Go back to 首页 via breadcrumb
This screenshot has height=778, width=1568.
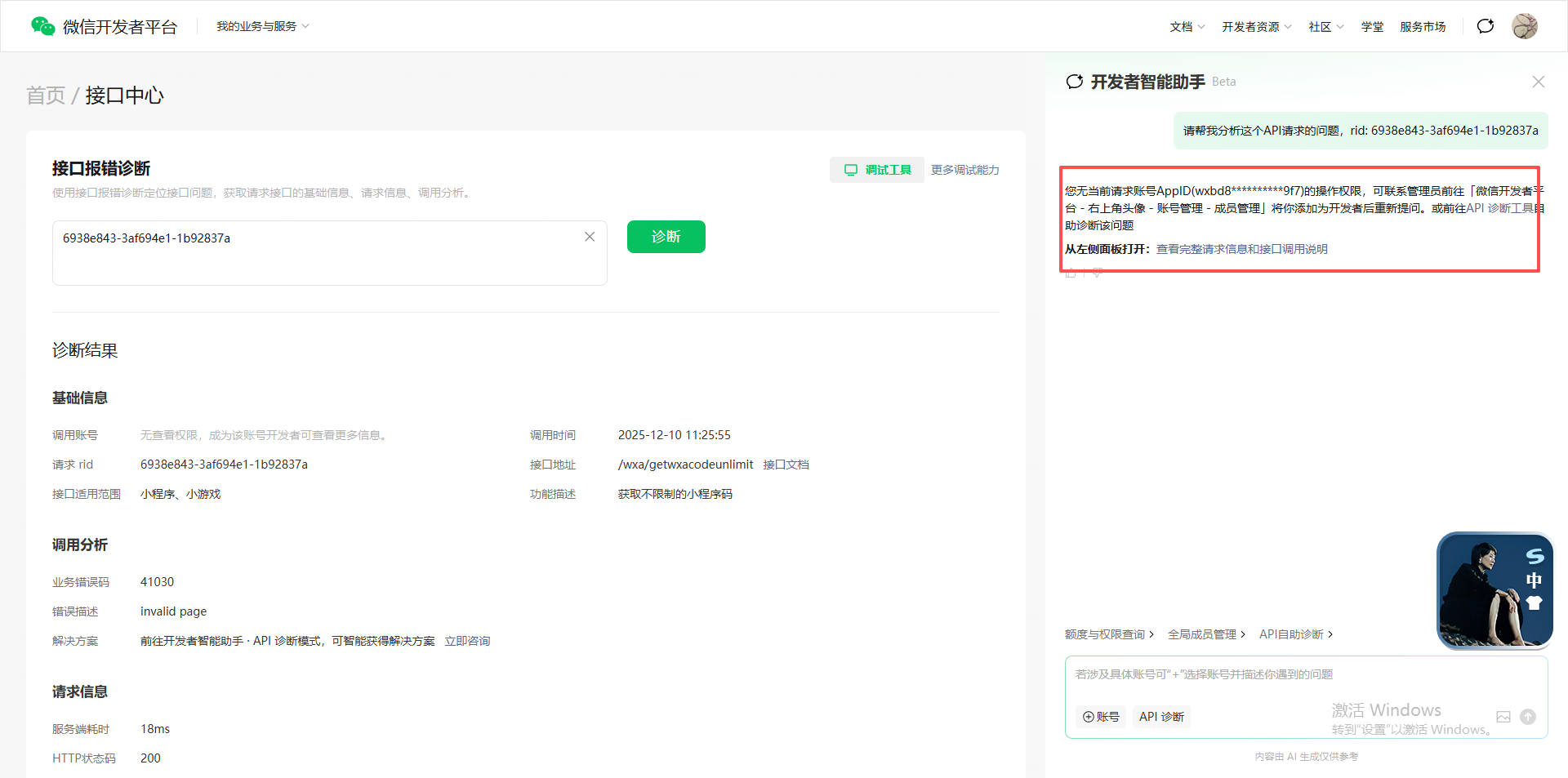coord(46,96)
